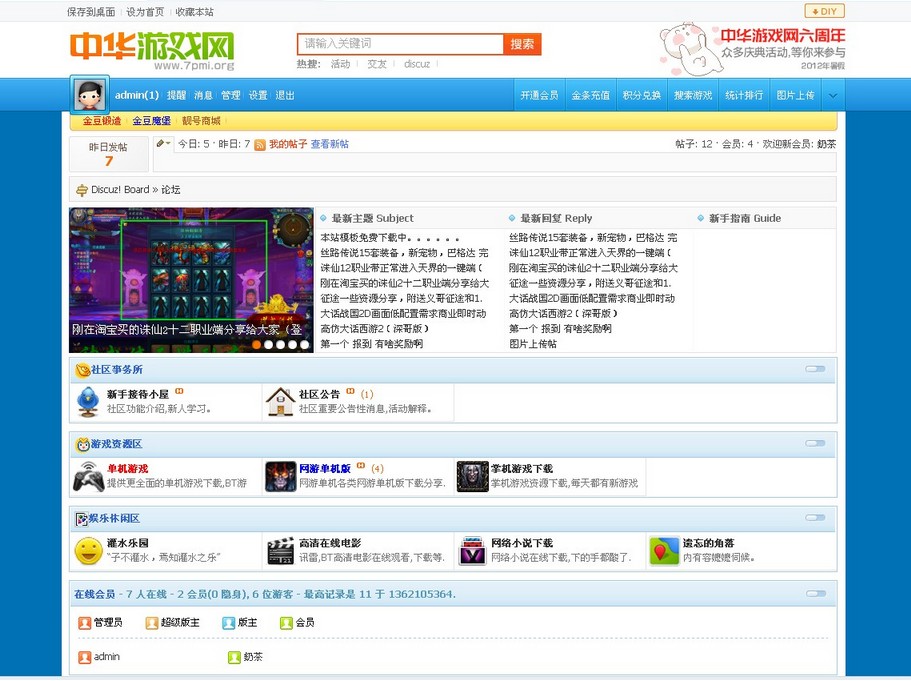
Task: Click the 管理 admin link
Action: (x=231, y=95)
